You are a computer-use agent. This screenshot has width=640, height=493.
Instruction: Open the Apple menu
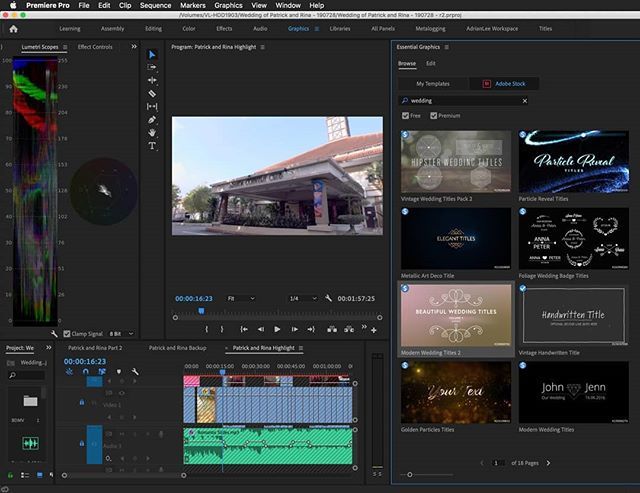pos(13,5)
